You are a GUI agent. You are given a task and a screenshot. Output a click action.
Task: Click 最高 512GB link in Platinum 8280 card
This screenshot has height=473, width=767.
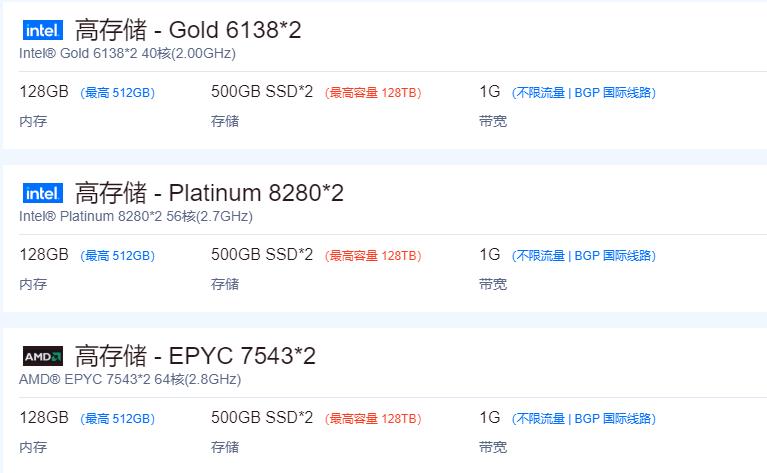coord(118,256)
